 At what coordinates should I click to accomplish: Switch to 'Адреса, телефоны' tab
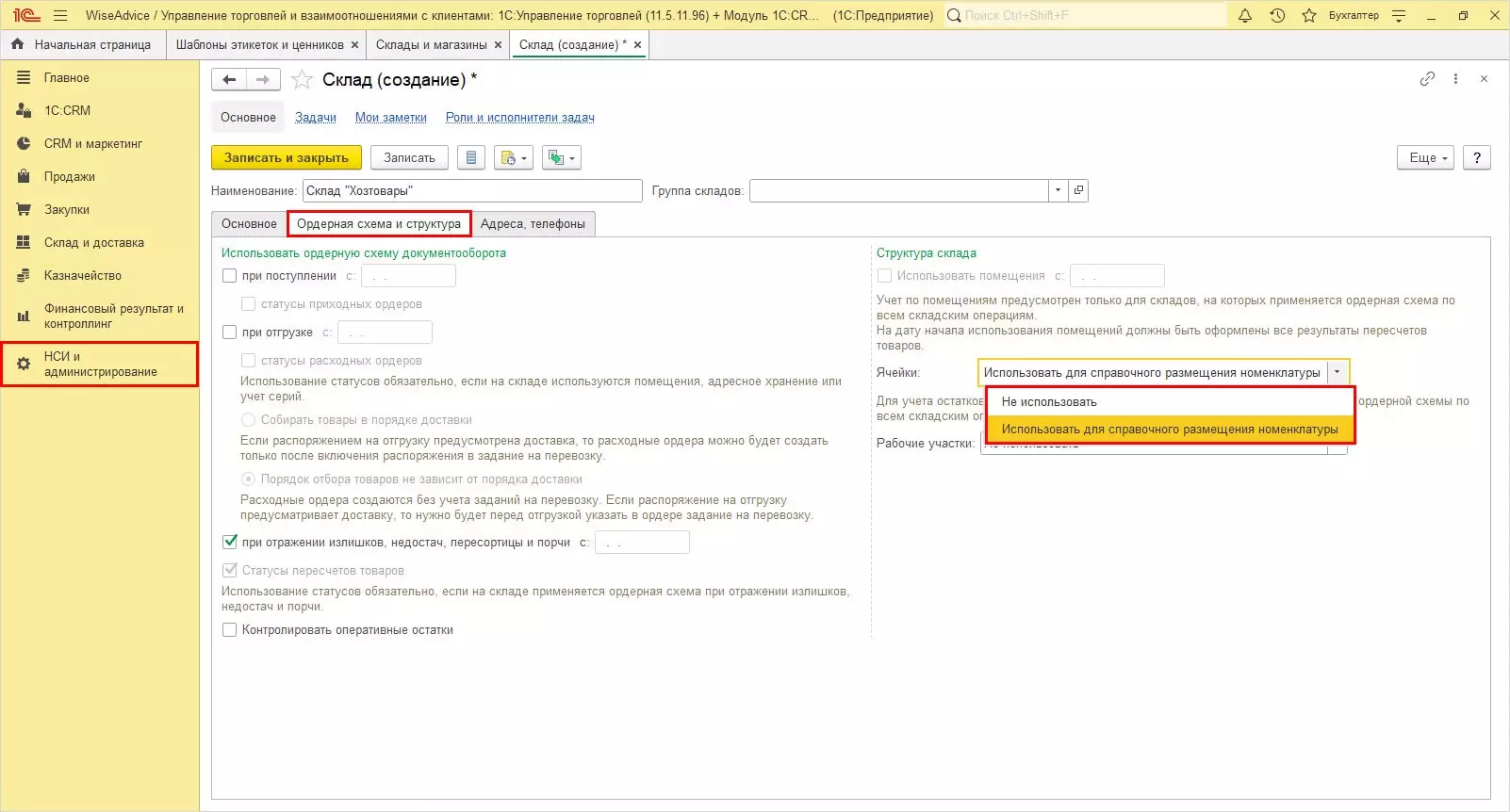click(533, 224)
